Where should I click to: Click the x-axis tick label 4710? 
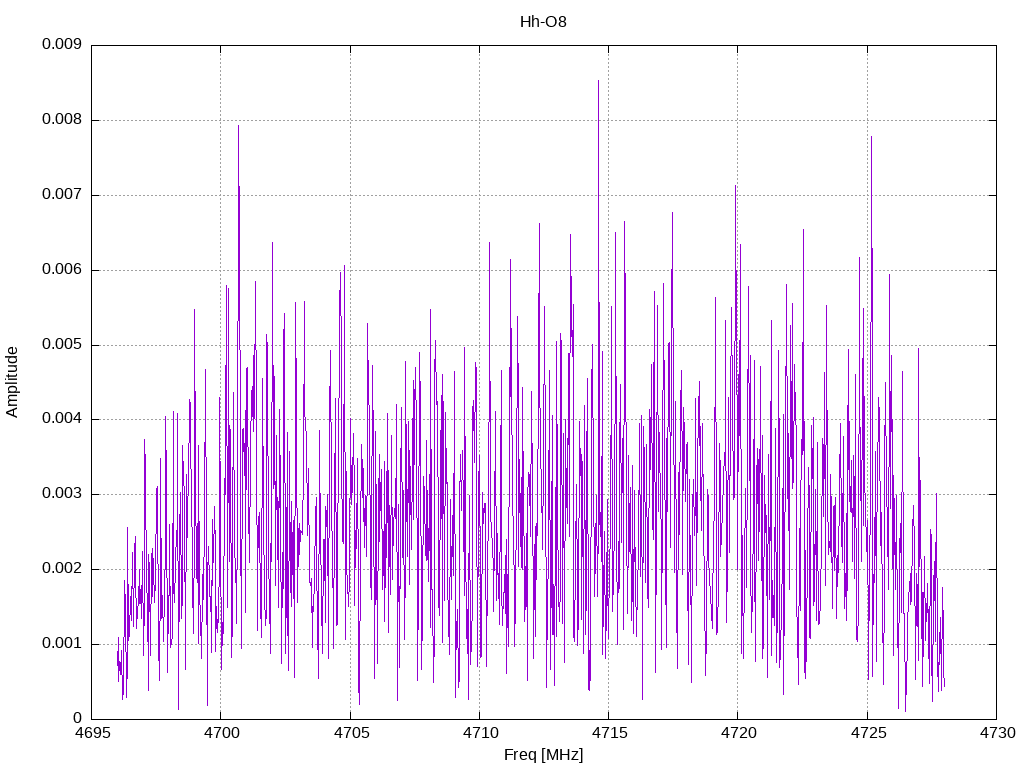[480, 733]
